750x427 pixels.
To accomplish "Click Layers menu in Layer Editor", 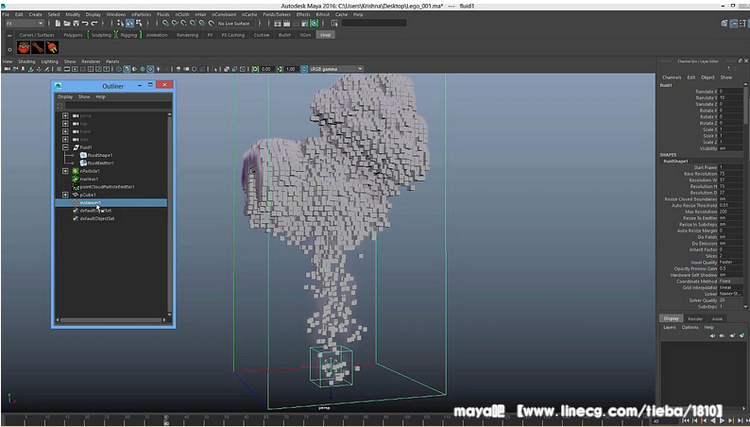I will (x=670, y=328).
